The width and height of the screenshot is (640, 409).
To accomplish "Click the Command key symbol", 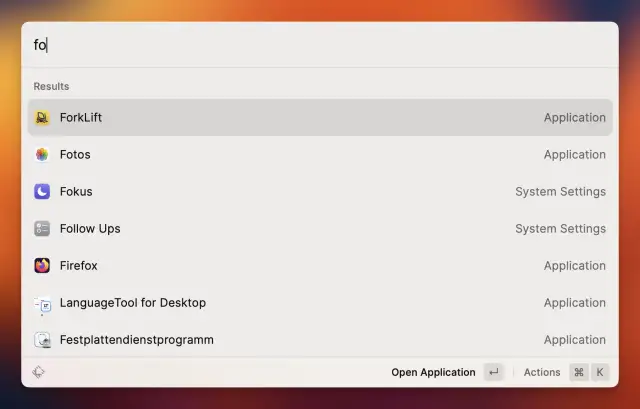I will pos(579,372).
